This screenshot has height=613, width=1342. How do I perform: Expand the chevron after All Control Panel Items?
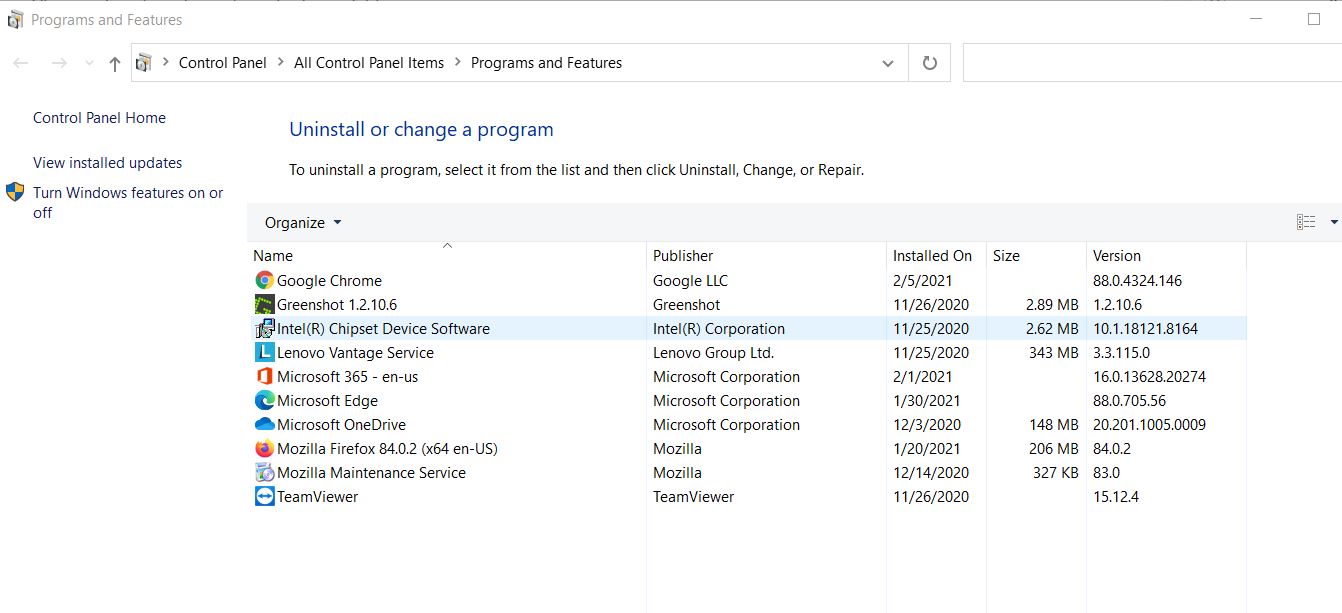(x=458, y=62)
